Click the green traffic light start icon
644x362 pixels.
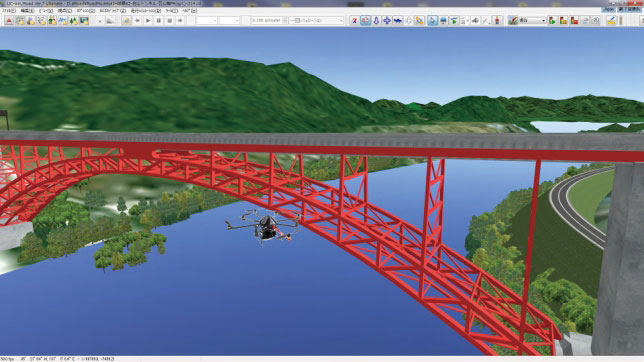[x=552, y=21]
